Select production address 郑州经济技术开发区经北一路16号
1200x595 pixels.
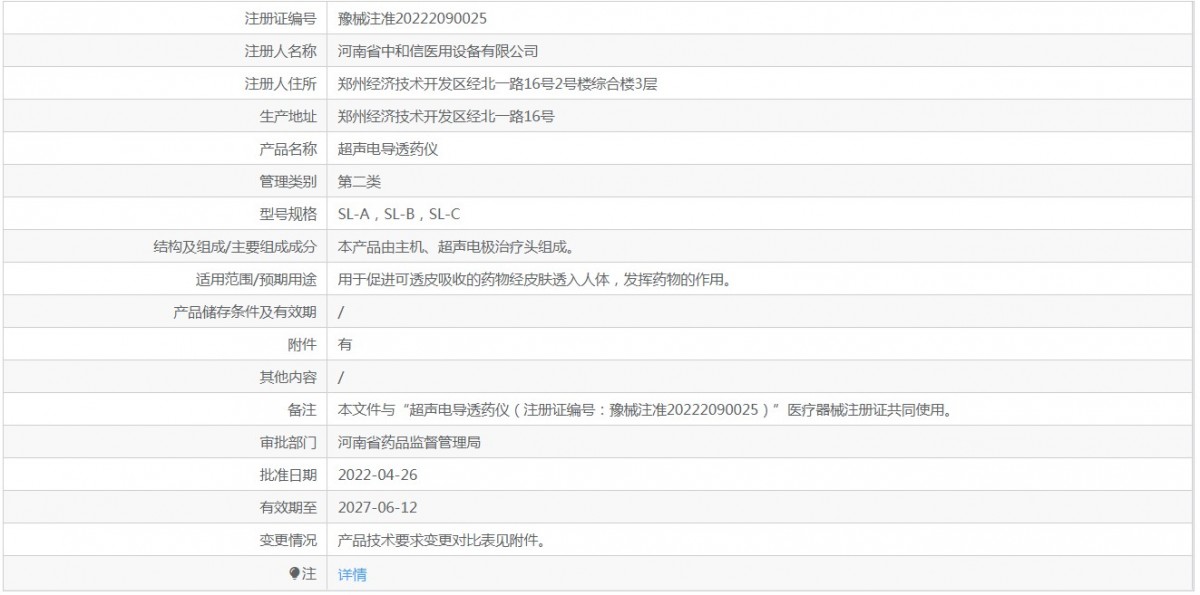tap(446, 116)
